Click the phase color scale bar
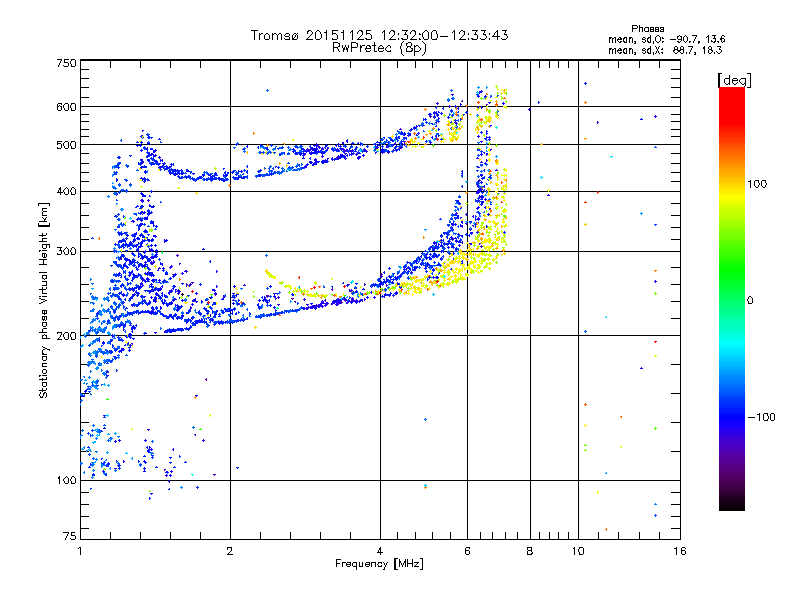Screen dimensions: 800x600 pyautogui.click(x=732, y=299)
